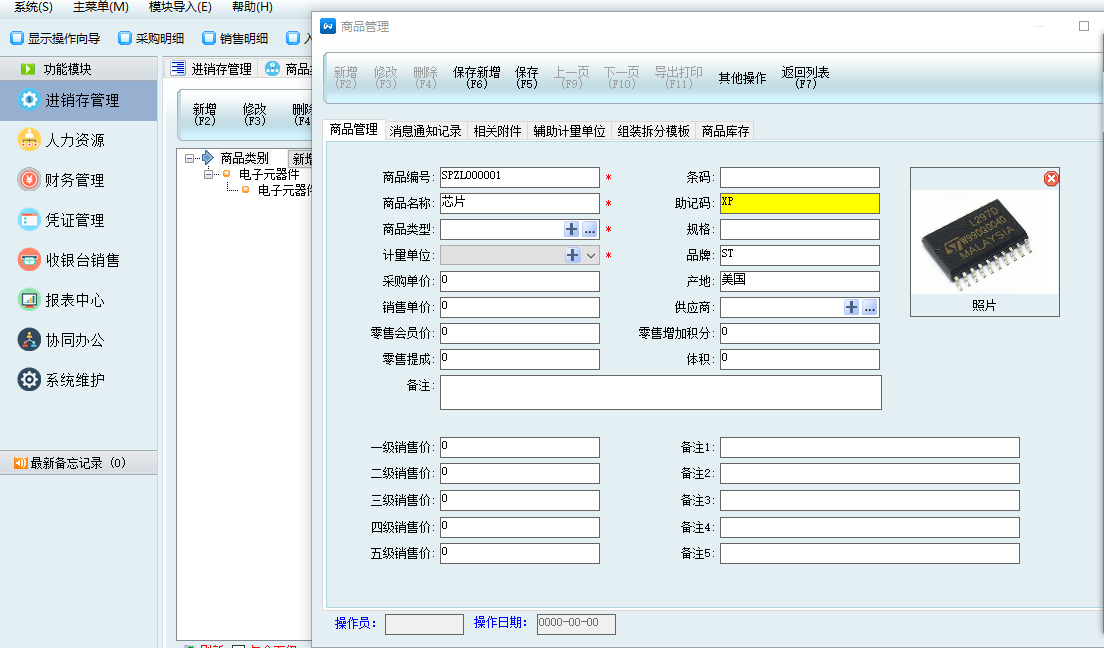Collapse the 电子元器件 tree node

pos(209,174)
